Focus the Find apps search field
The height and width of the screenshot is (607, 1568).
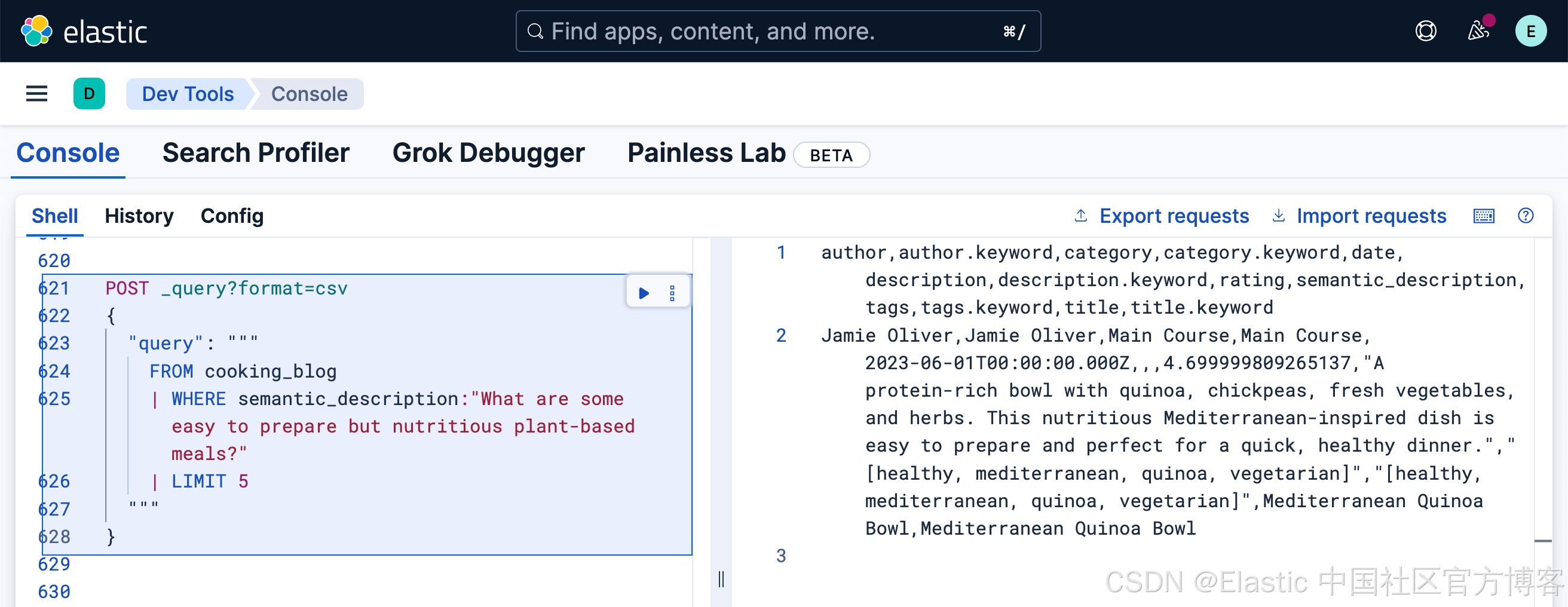point(778,31)
